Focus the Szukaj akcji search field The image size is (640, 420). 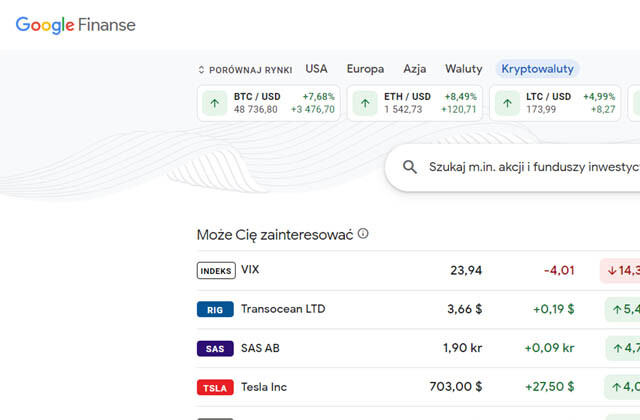pyautogui.click(x=513, y=167)
